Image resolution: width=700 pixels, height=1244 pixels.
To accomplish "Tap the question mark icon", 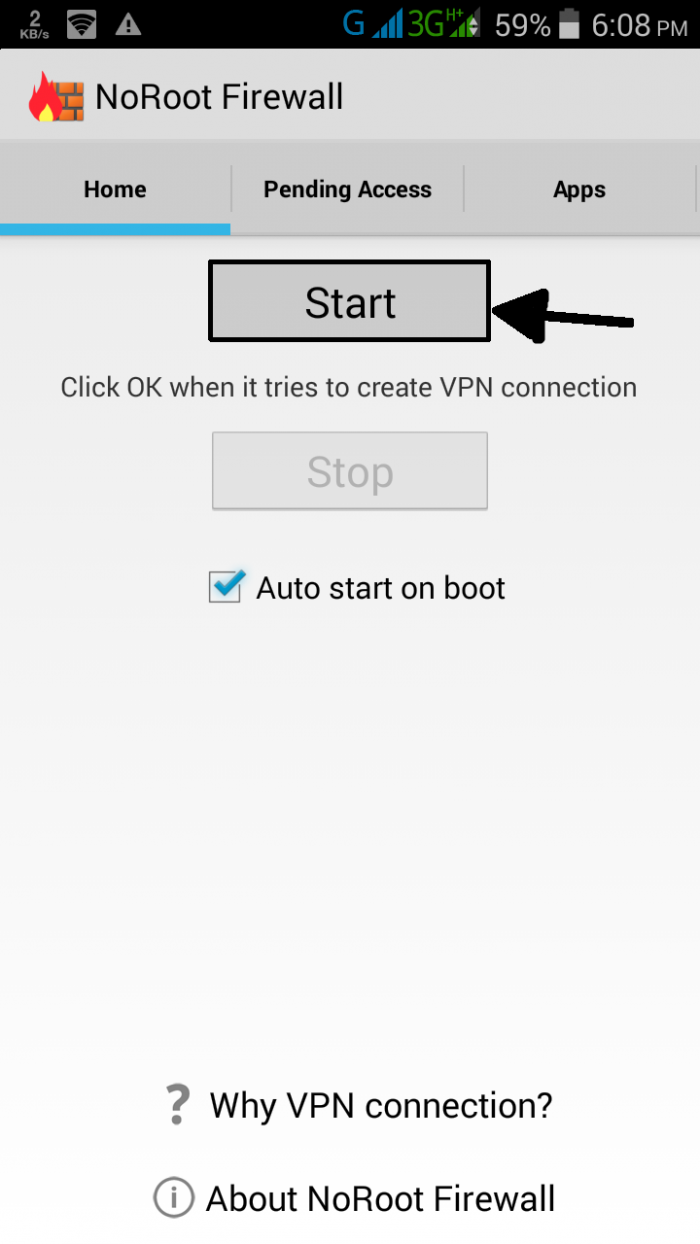I will 177,1105.
